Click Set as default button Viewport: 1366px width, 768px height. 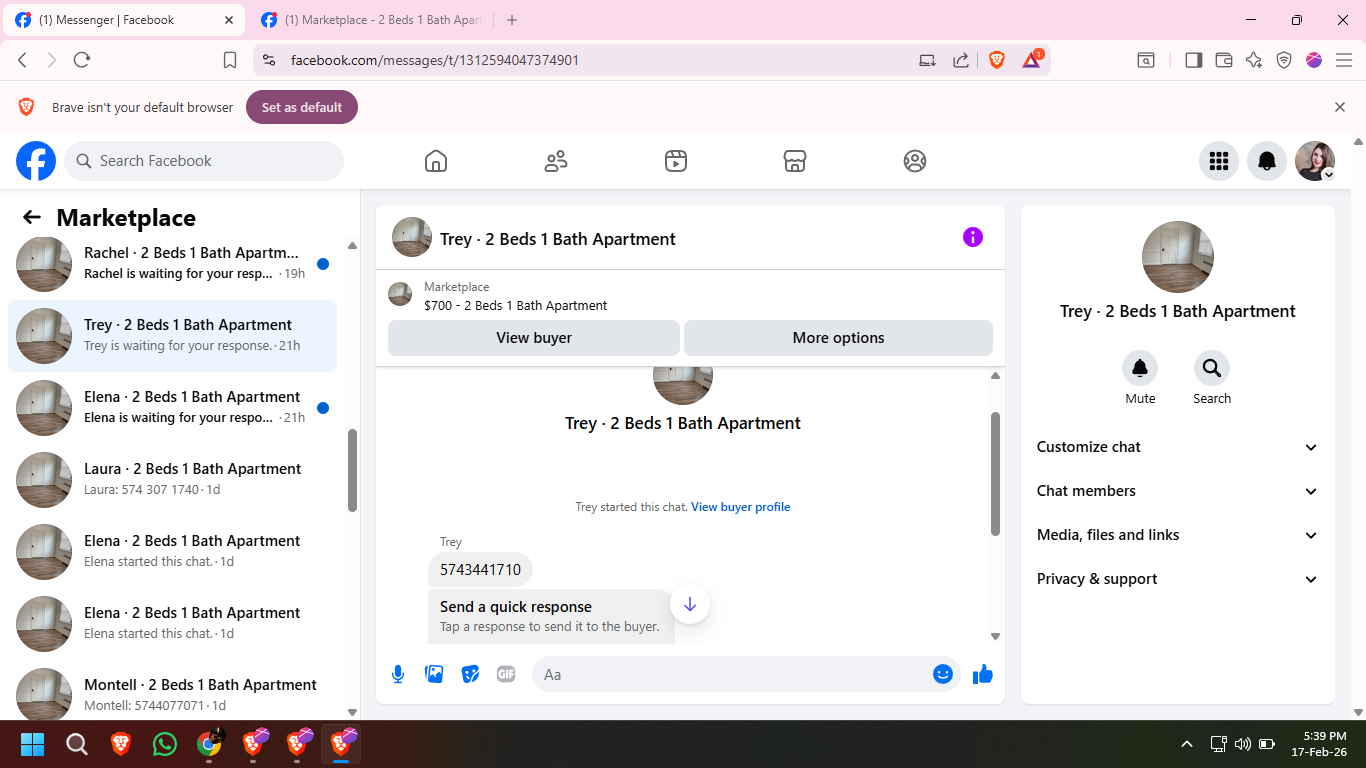[x=302, y=107]
